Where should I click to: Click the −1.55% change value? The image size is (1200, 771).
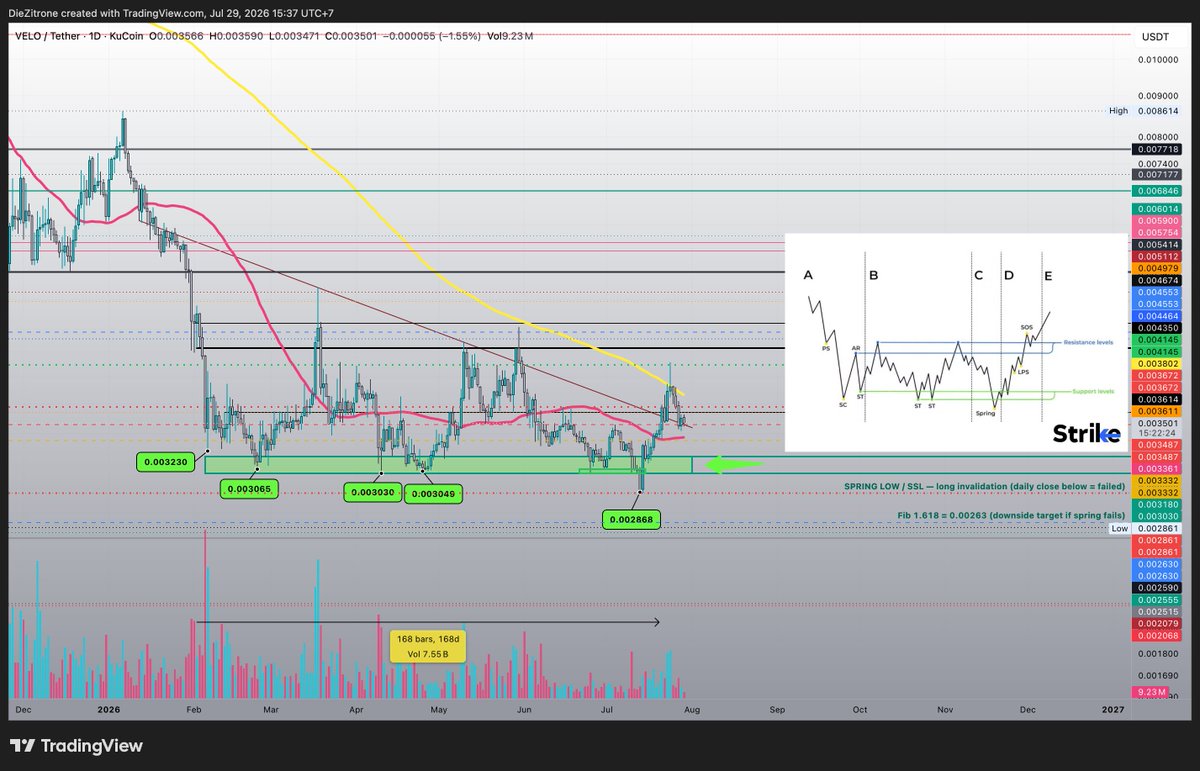point(458,36)
